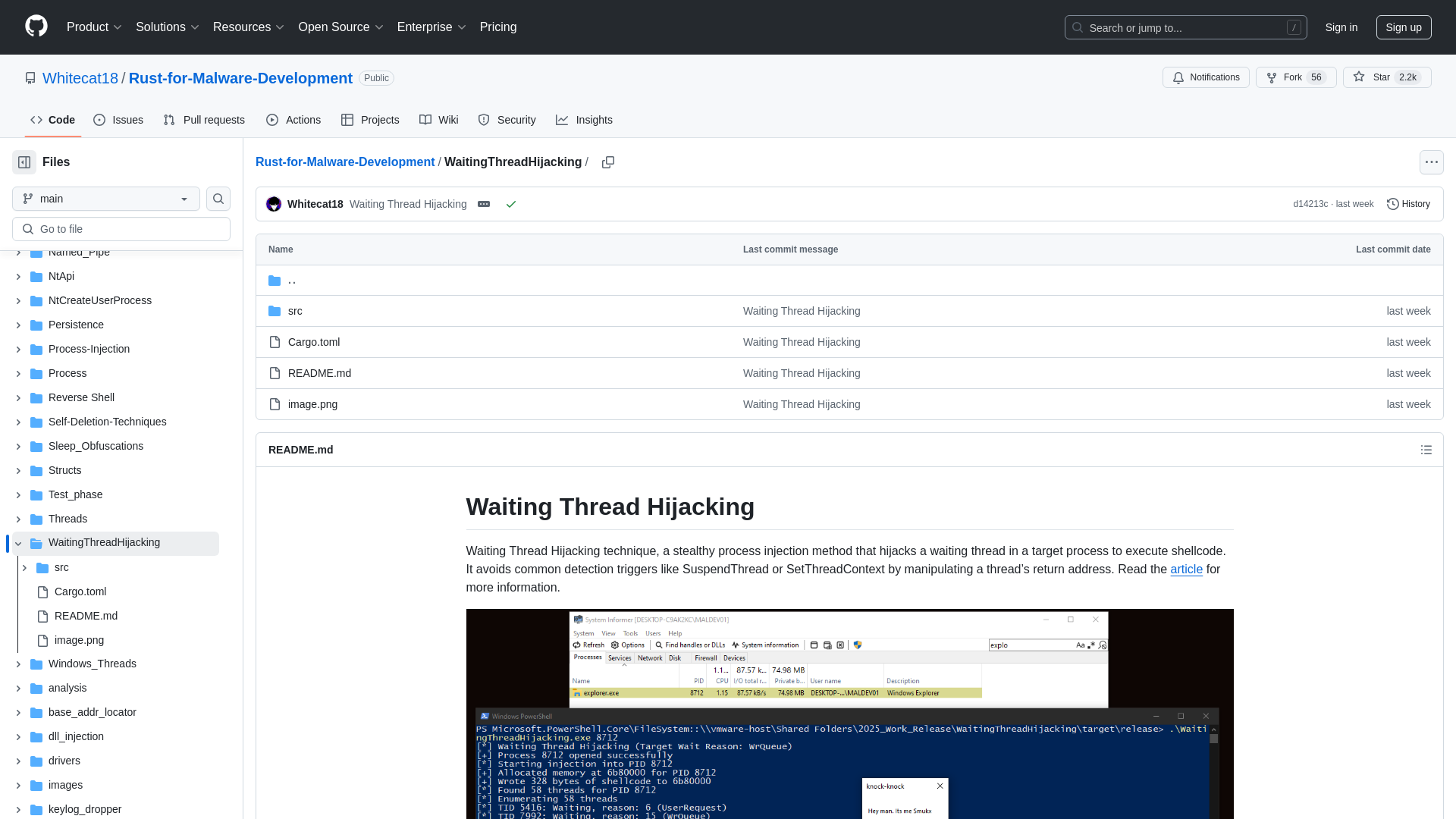Open the Enterprise menu dropdown

431,27
